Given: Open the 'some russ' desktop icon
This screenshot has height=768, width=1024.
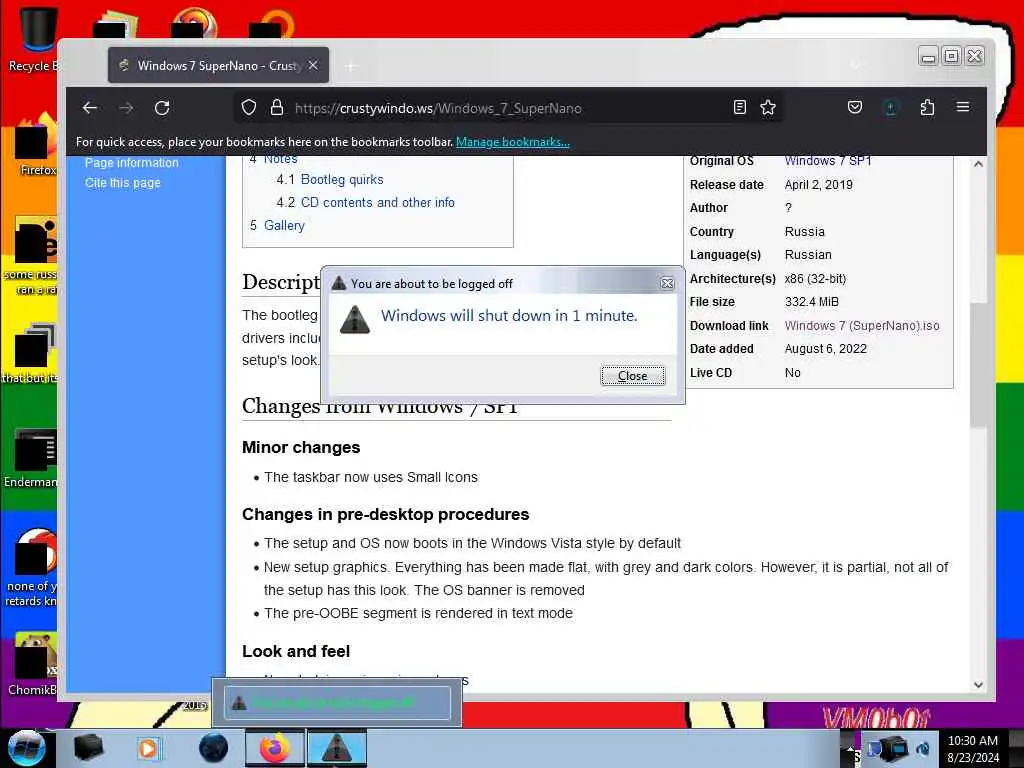Looking at the screenshot, I should 33,256.
